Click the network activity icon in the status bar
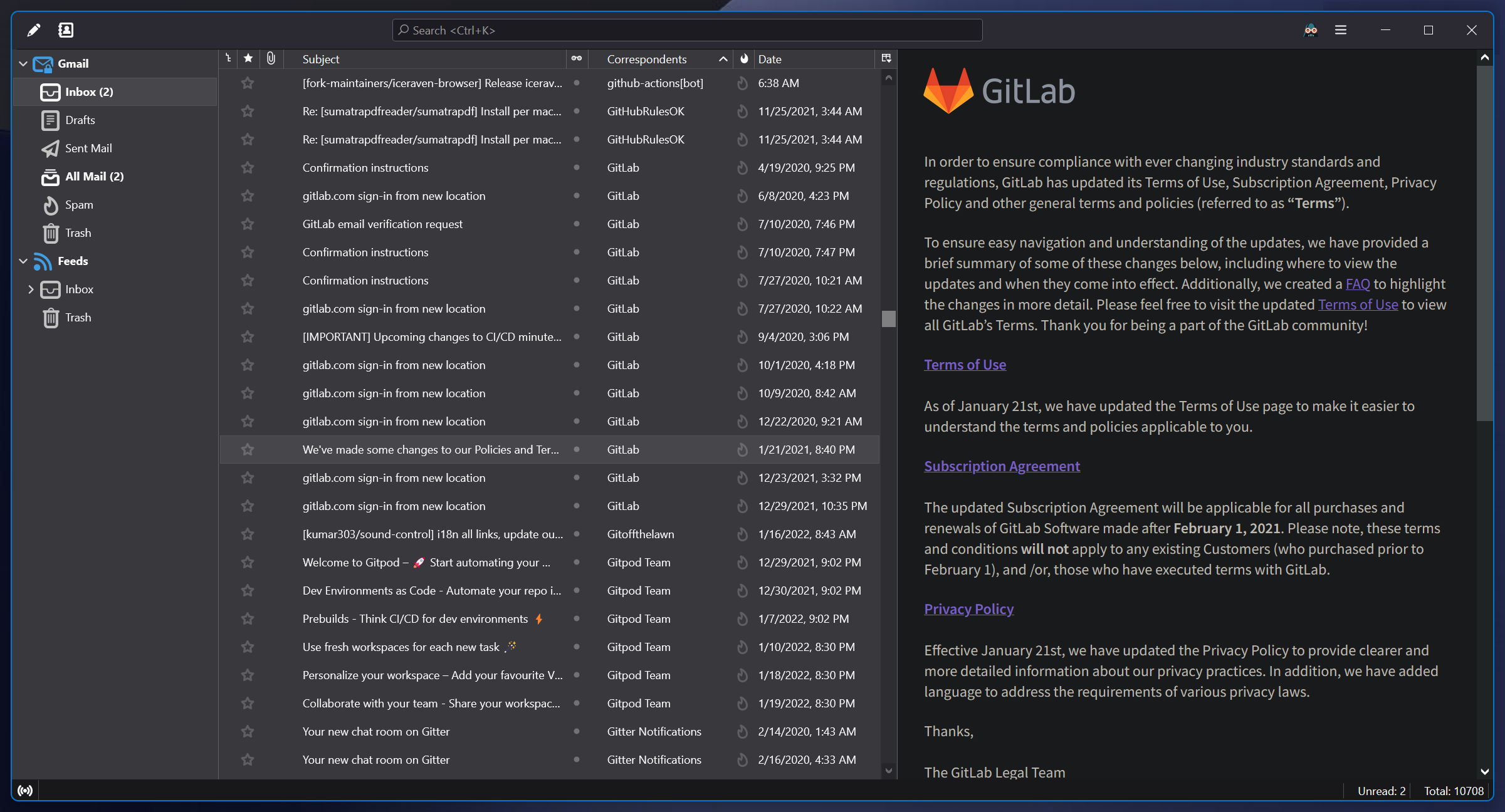Image resolution: width=1505 pixels, height=812 pixels. (26, 790)
